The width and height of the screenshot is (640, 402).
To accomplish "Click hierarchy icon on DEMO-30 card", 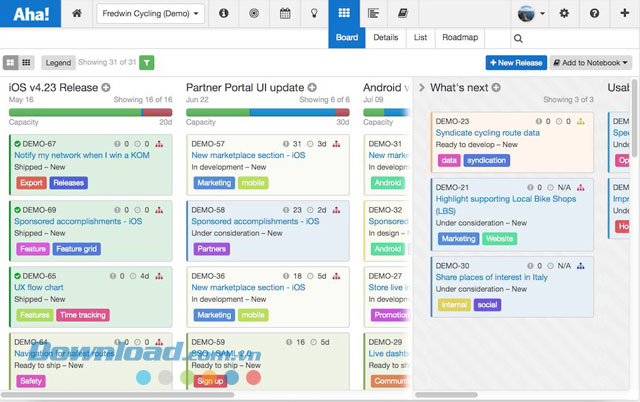I will coord(580,266).
